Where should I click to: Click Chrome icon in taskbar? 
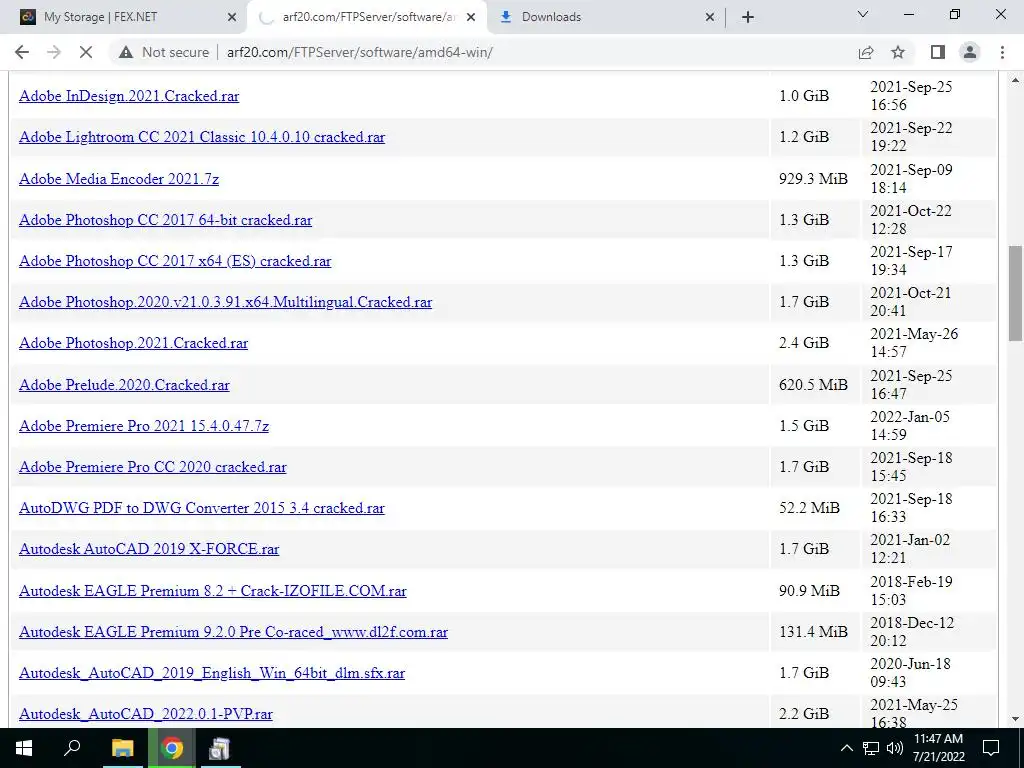(172, 748)
